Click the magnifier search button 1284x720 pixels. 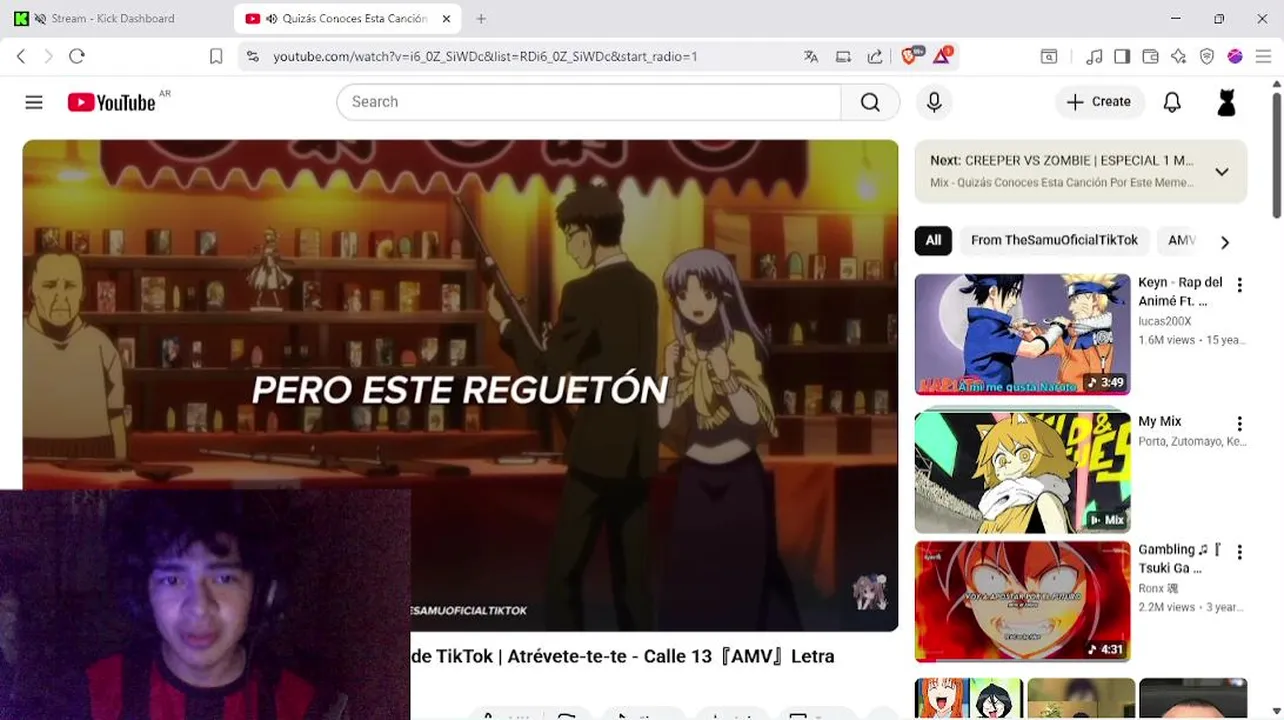click(870, 102)
